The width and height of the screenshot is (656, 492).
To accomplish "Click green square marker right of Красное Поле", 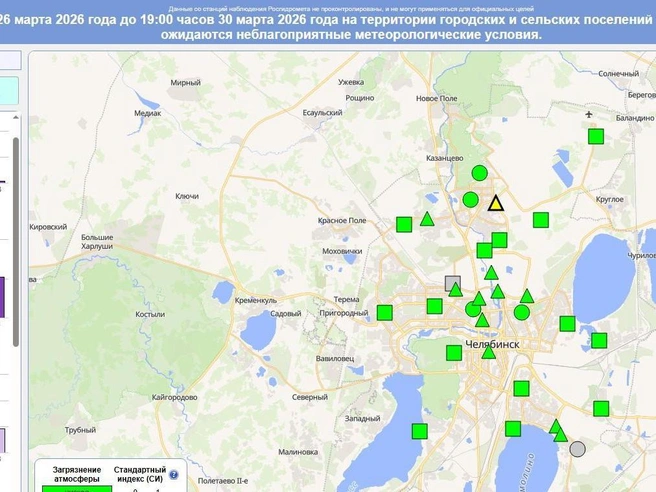I will [404, 225].
